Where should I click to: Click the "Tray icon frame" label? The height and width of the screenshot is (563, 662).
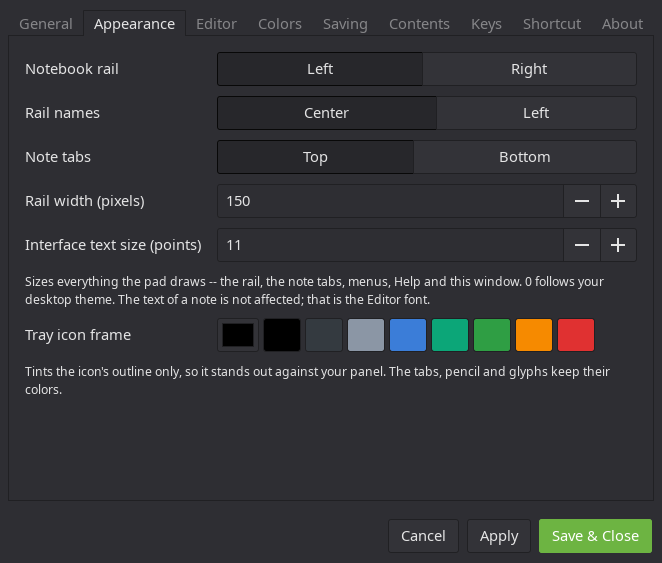[x=78, y=335]
